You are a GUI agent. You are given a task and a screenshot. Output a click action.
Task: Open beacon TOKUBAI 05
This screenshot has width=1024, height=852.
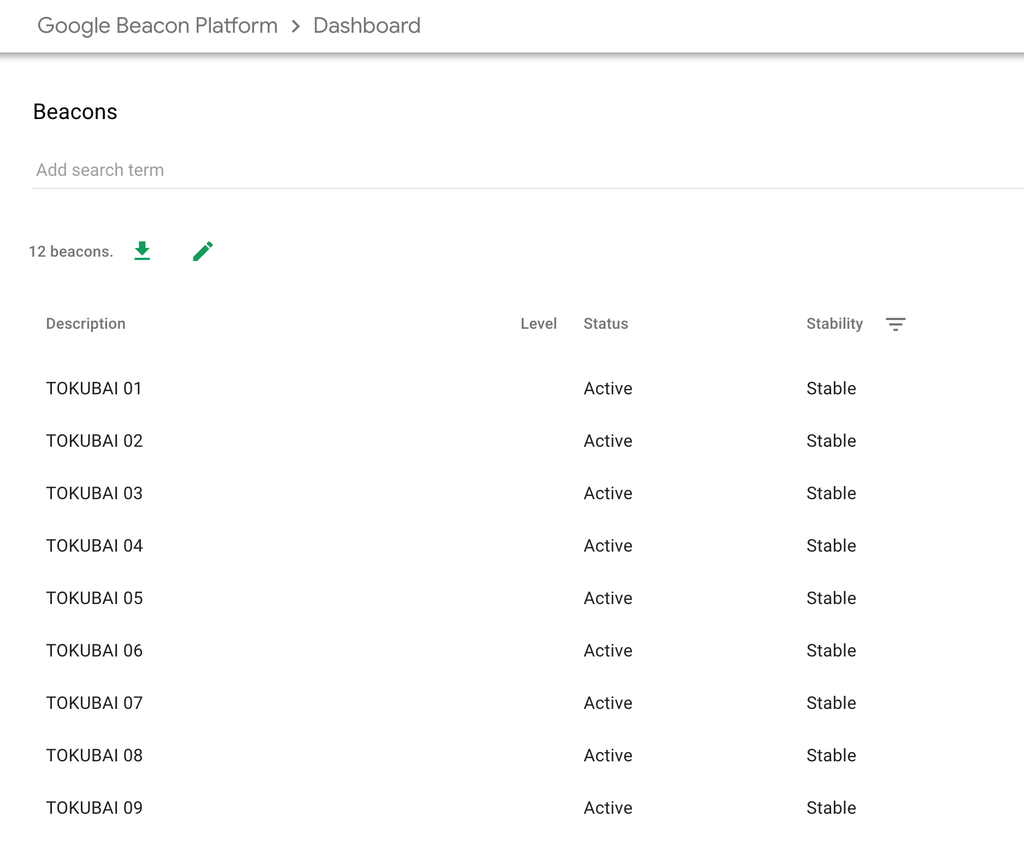point(94,598)
